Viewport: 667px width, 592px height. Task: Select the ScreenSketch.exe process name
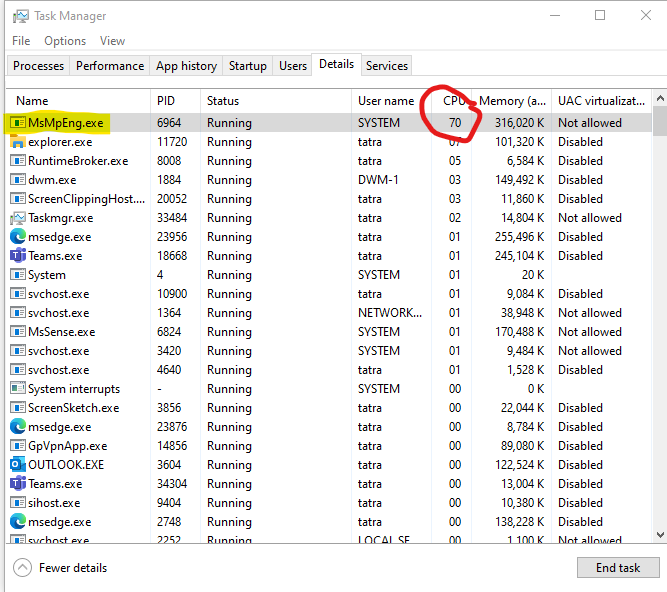click(x=74, y=407)
